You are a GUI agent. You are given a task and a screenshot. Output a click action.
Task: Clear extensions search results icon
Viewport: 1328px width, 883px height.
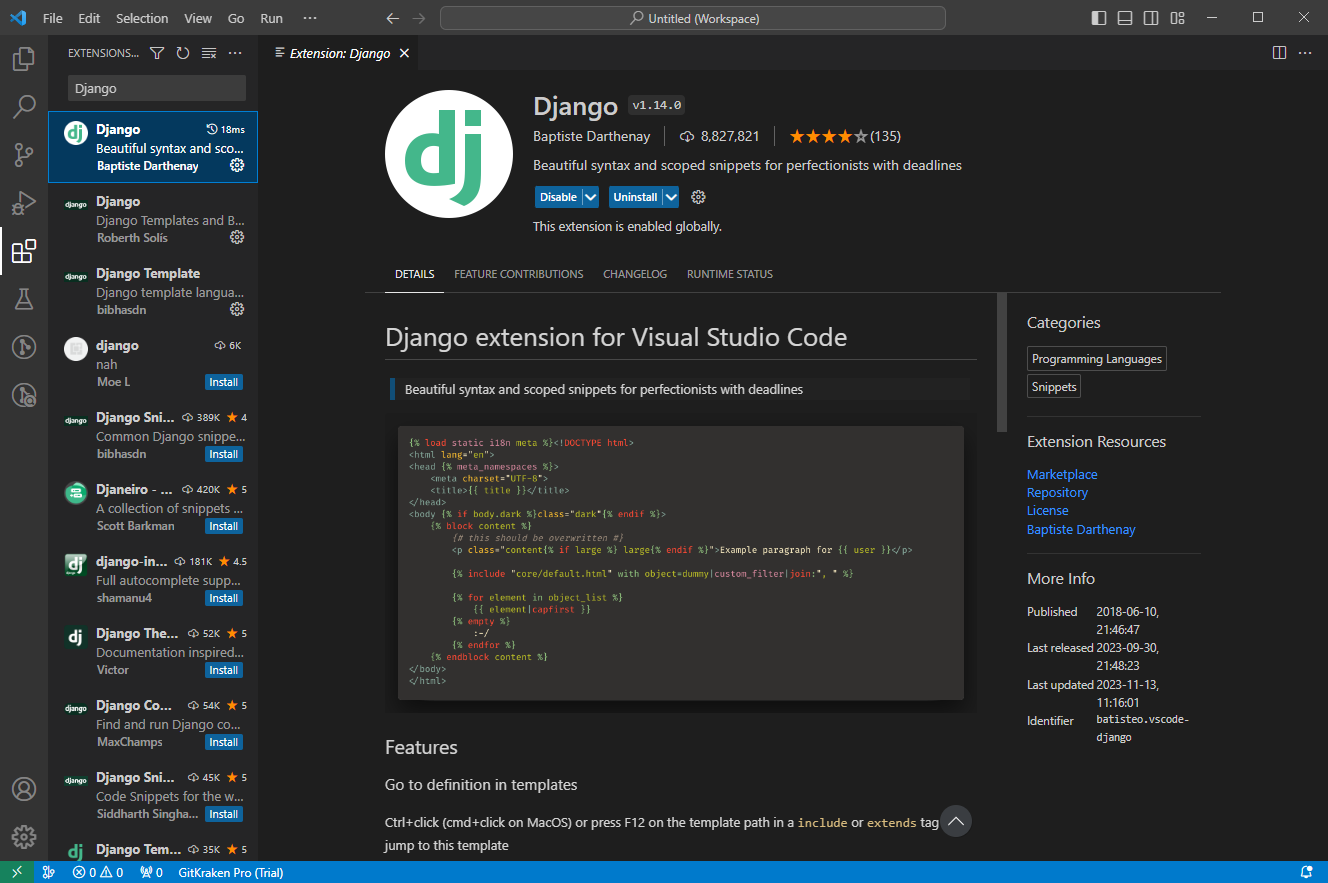[209, 53]
